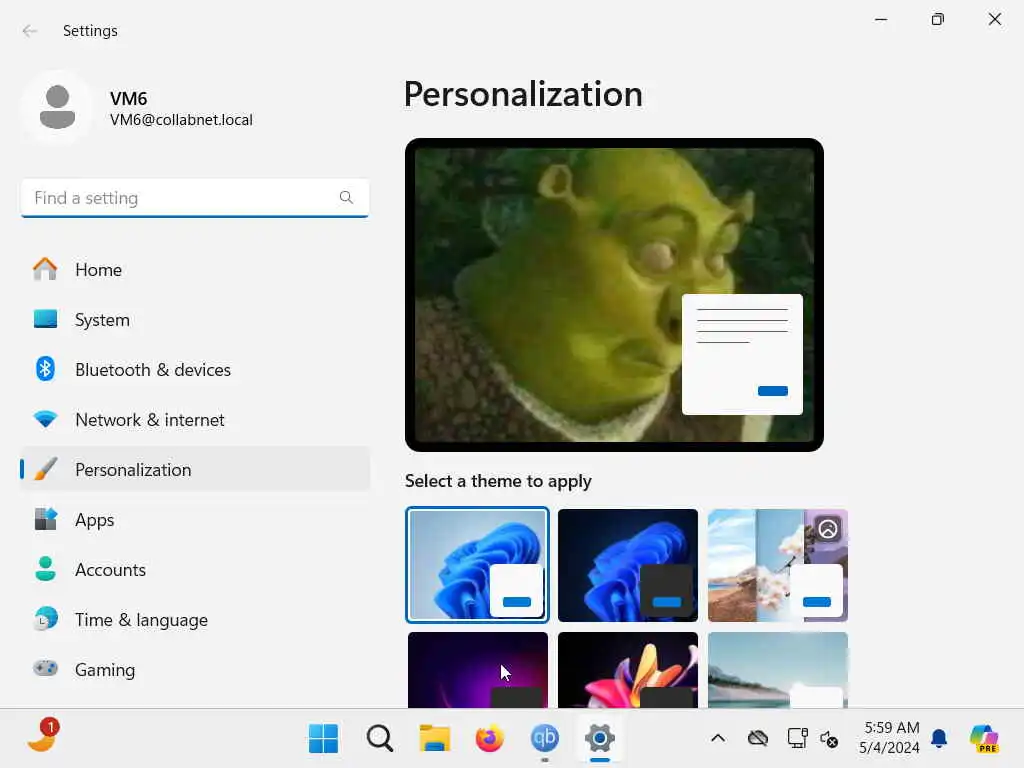Click the Find a setting search box
The width and height of the screenshot is (1024, 768).
pyautogui.click(x=195, y=198)
